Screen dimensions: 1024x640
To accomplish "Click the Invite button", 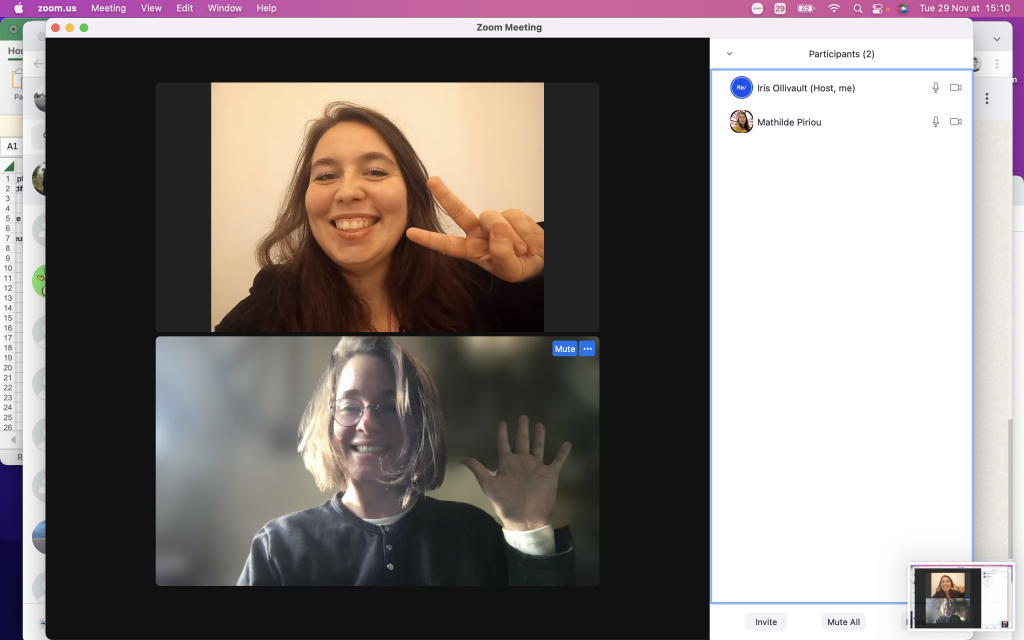I will point(766,622).
